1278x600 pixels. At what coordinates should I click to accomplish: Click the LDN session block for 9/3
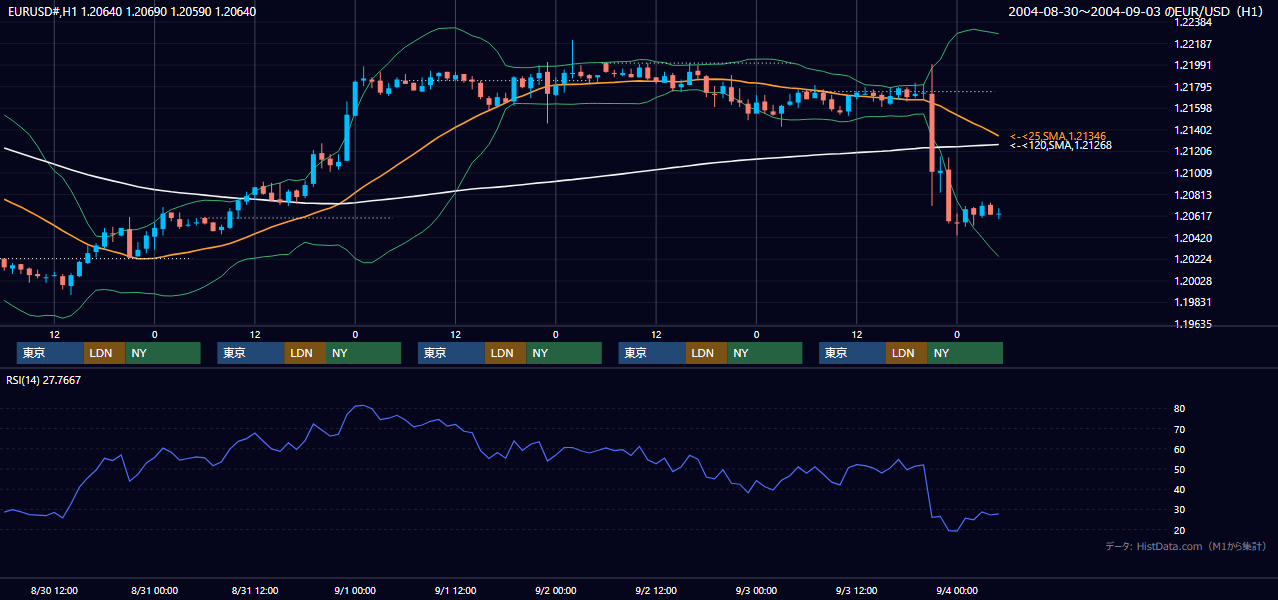[x=906, y=353]
